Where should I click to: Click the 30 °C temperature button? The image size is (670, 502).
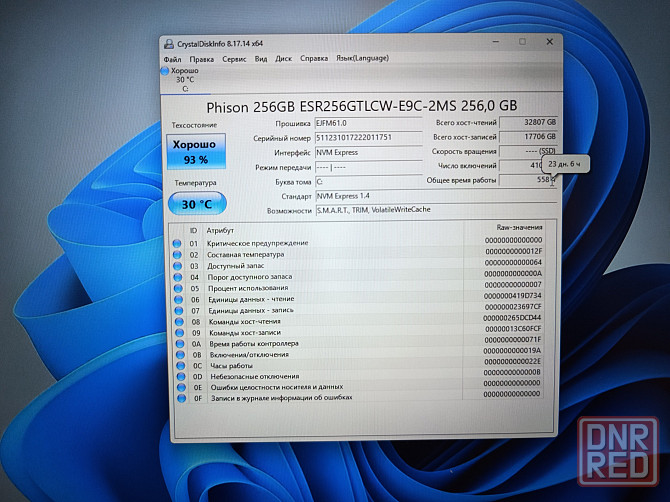(x=197, y=204)
